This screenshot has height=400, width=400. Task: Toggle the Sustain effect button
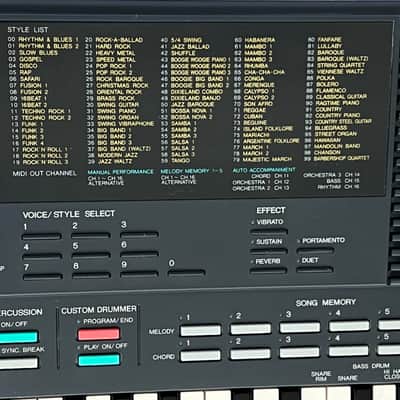[x=269, y=251]
